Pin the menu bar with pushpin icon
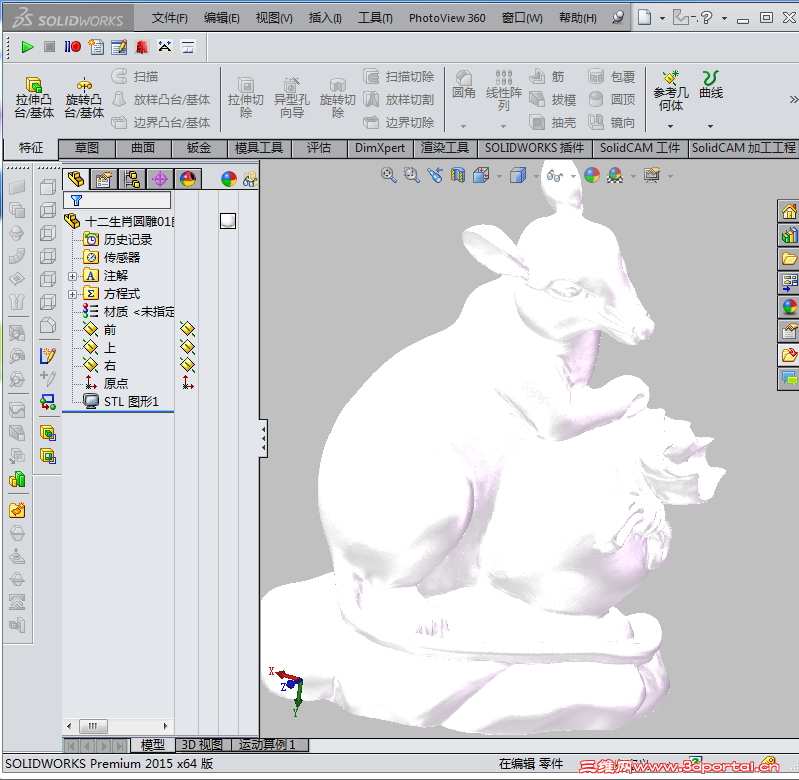 click(618, 18)
